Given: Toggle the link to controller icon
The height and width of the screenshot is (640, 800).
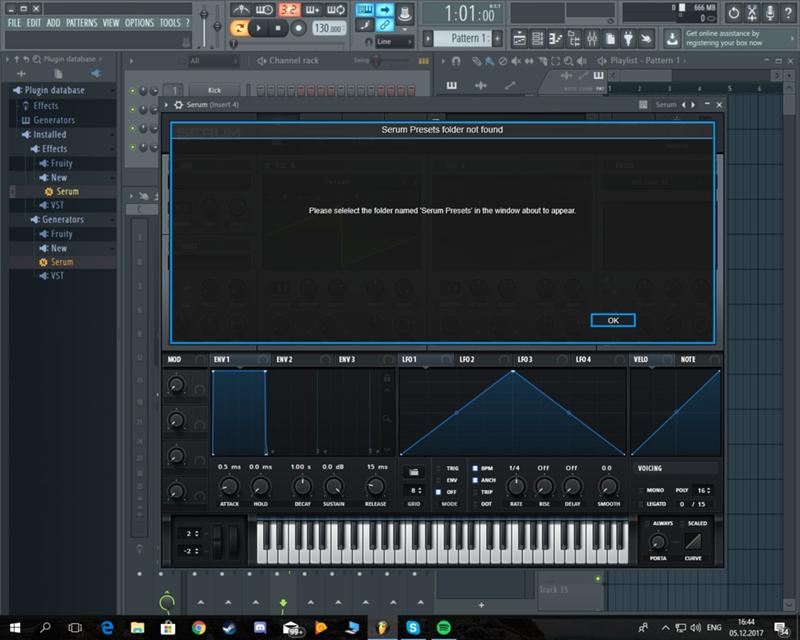Looking at the screenshot, I should (384, 24).
